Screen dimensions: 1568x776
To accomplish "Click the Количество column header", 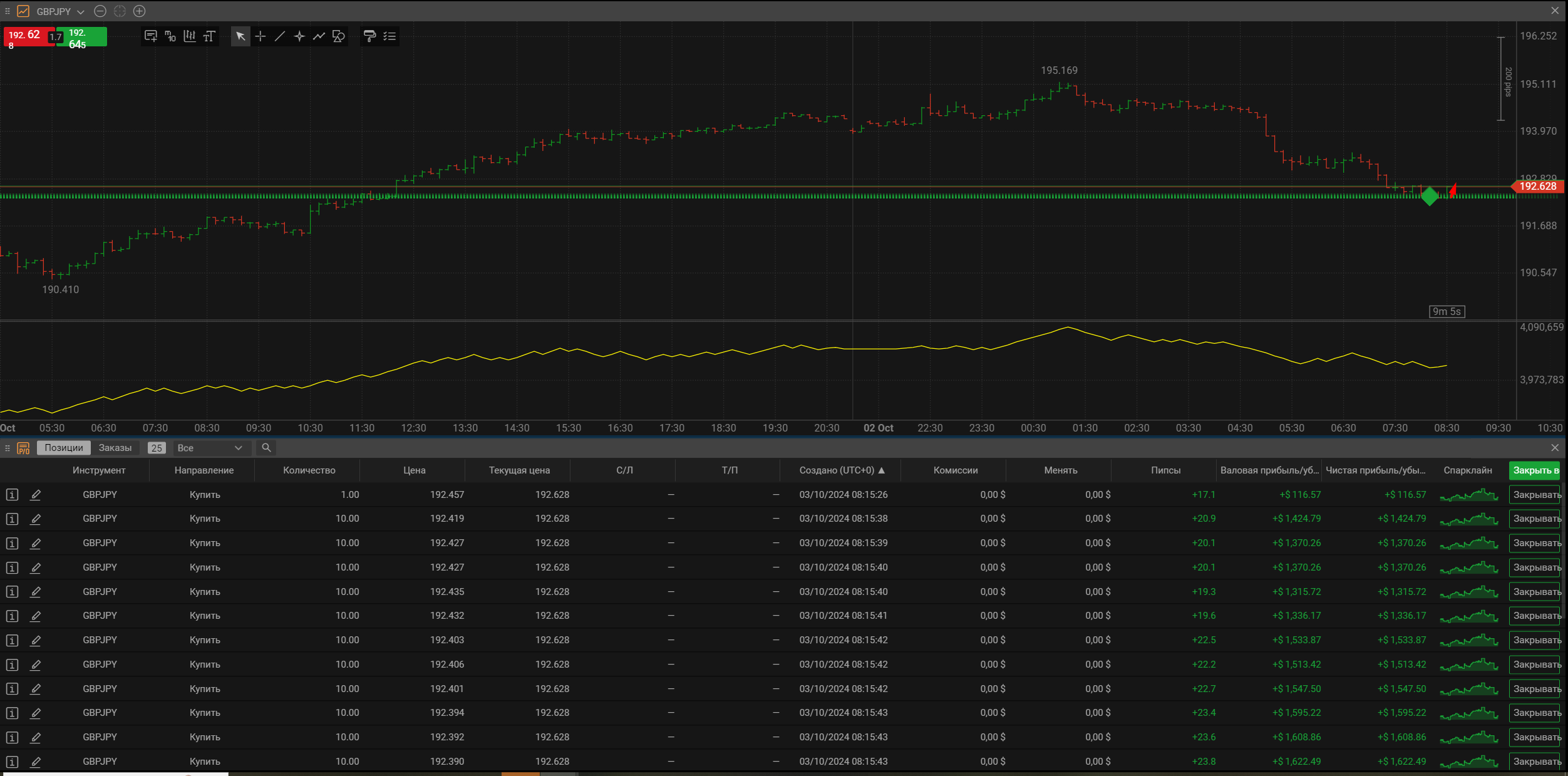I will (309, 470).
